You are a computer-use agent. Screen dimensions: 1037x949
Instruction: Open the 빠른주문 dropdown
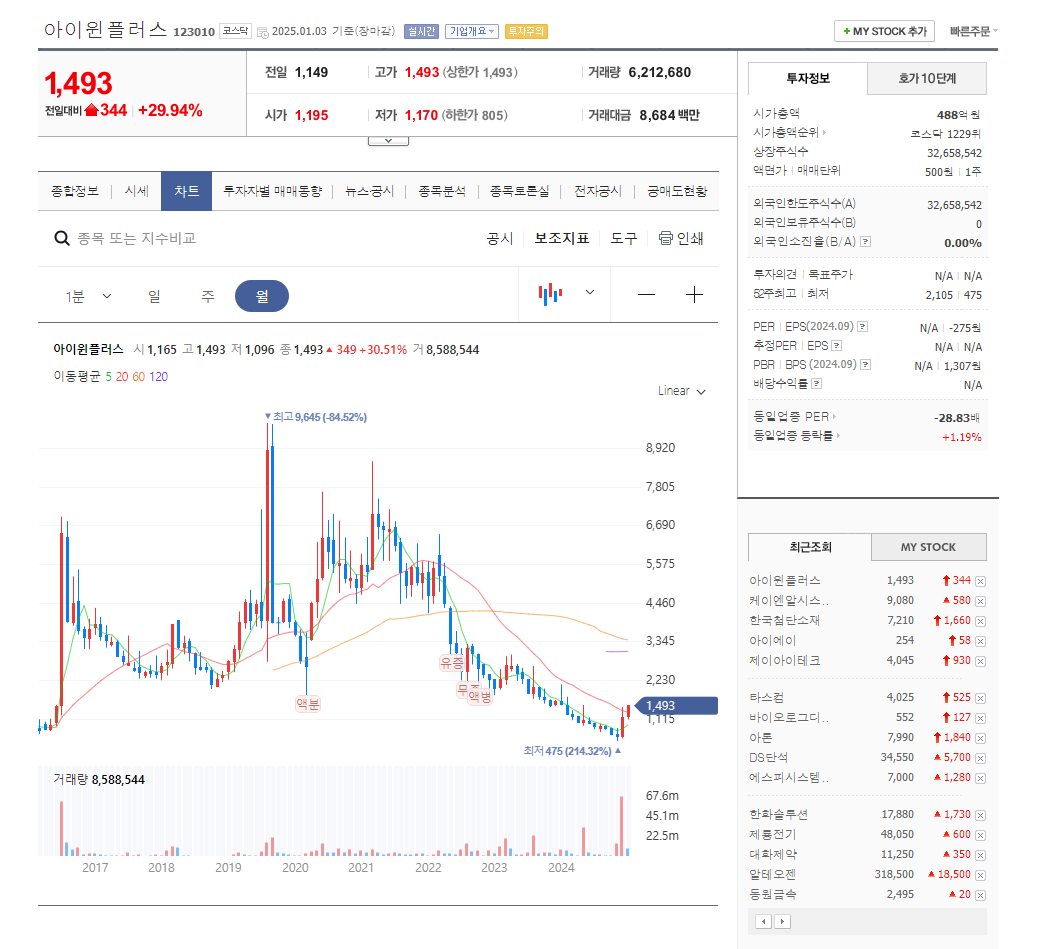(x=974, y=31)
